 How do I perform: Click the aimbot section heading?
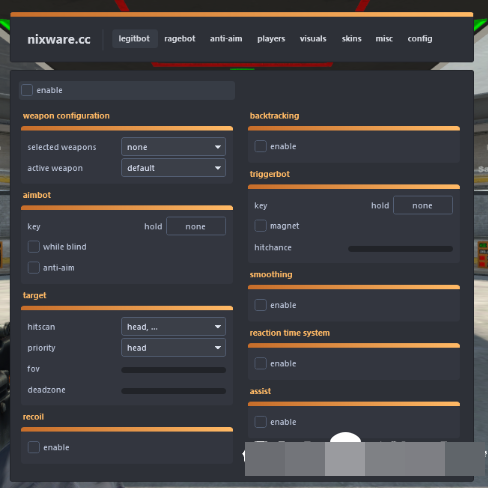[37, 195]
